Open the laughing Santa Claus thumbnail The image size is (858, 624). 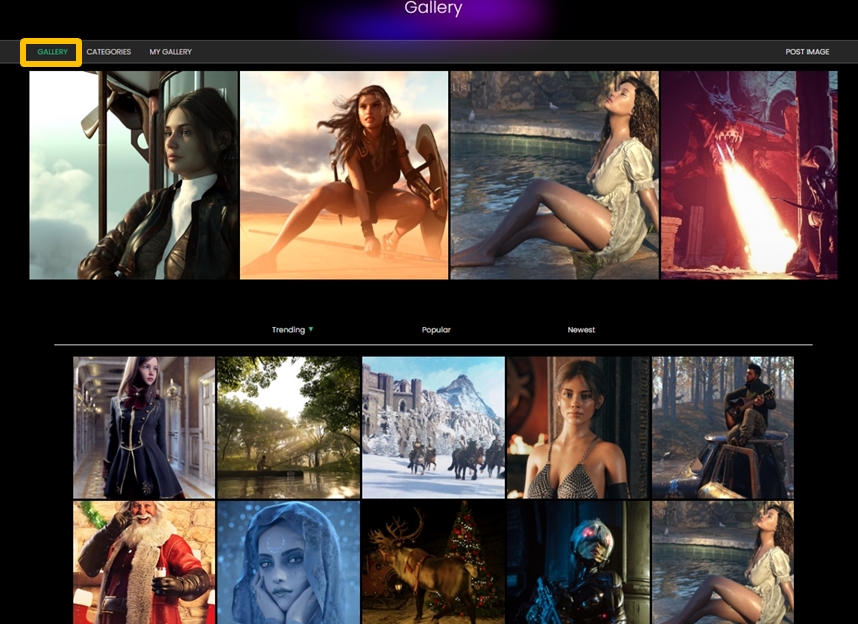click(144, 562)
